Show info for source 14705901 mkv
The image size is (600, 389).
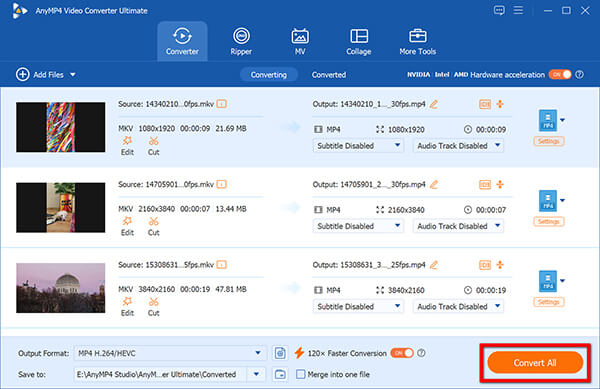click(222, 184)
